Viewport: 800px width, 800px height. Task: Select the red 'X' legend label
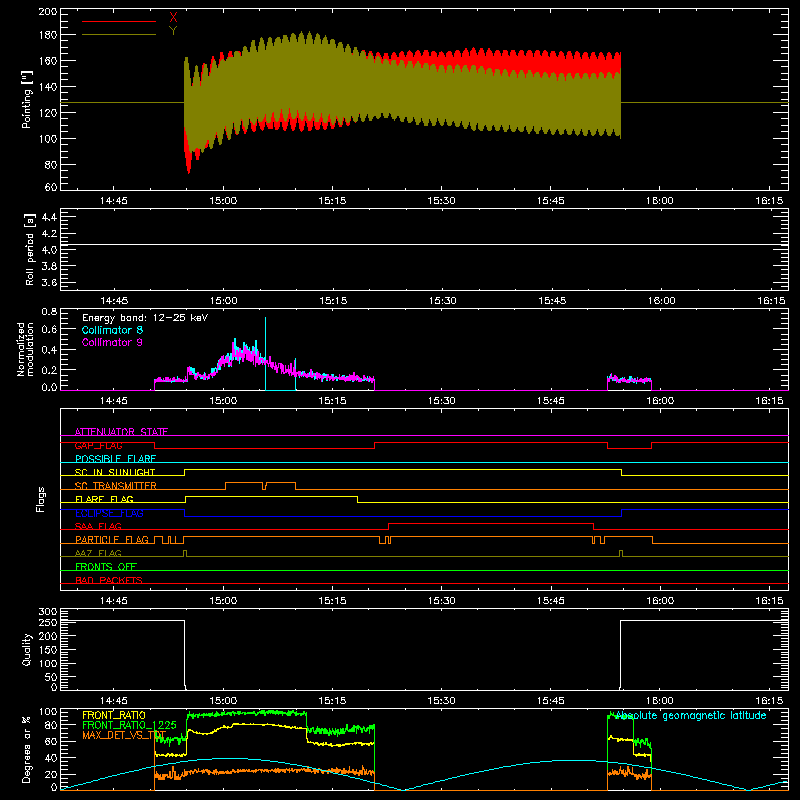click(173, 18)
